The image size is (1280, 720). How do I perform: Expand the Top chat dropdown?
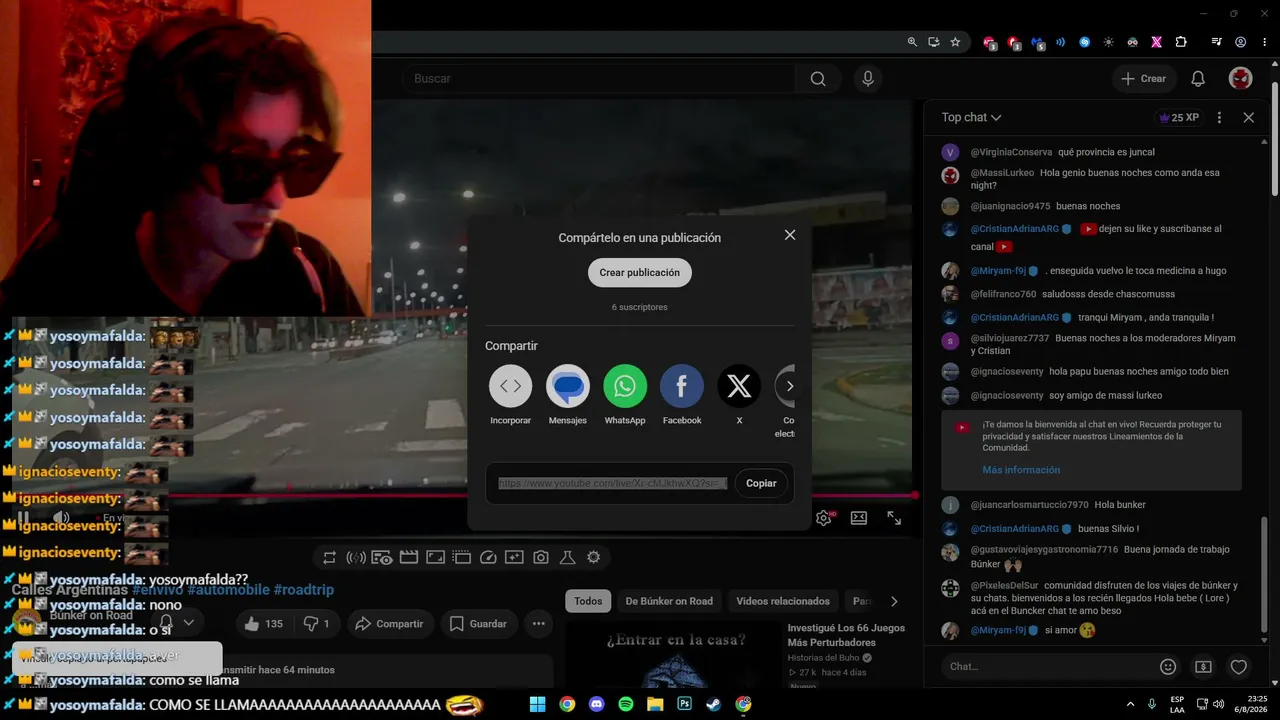click(971, 117)
